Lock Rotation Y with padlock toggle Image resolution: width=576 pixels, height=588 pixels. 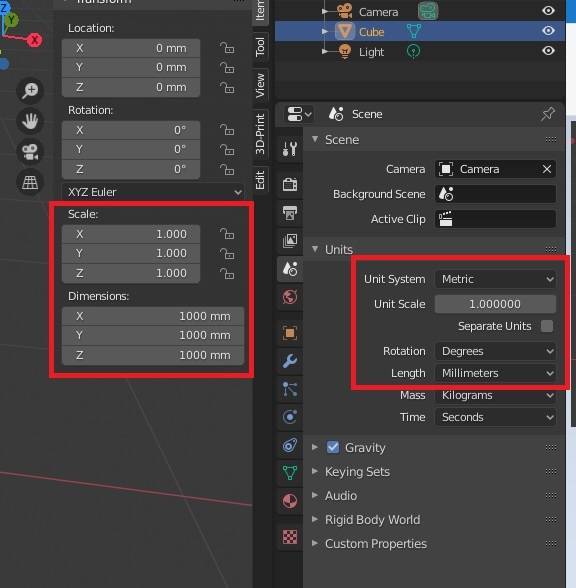pyautogui.click(x=227, y=150)
